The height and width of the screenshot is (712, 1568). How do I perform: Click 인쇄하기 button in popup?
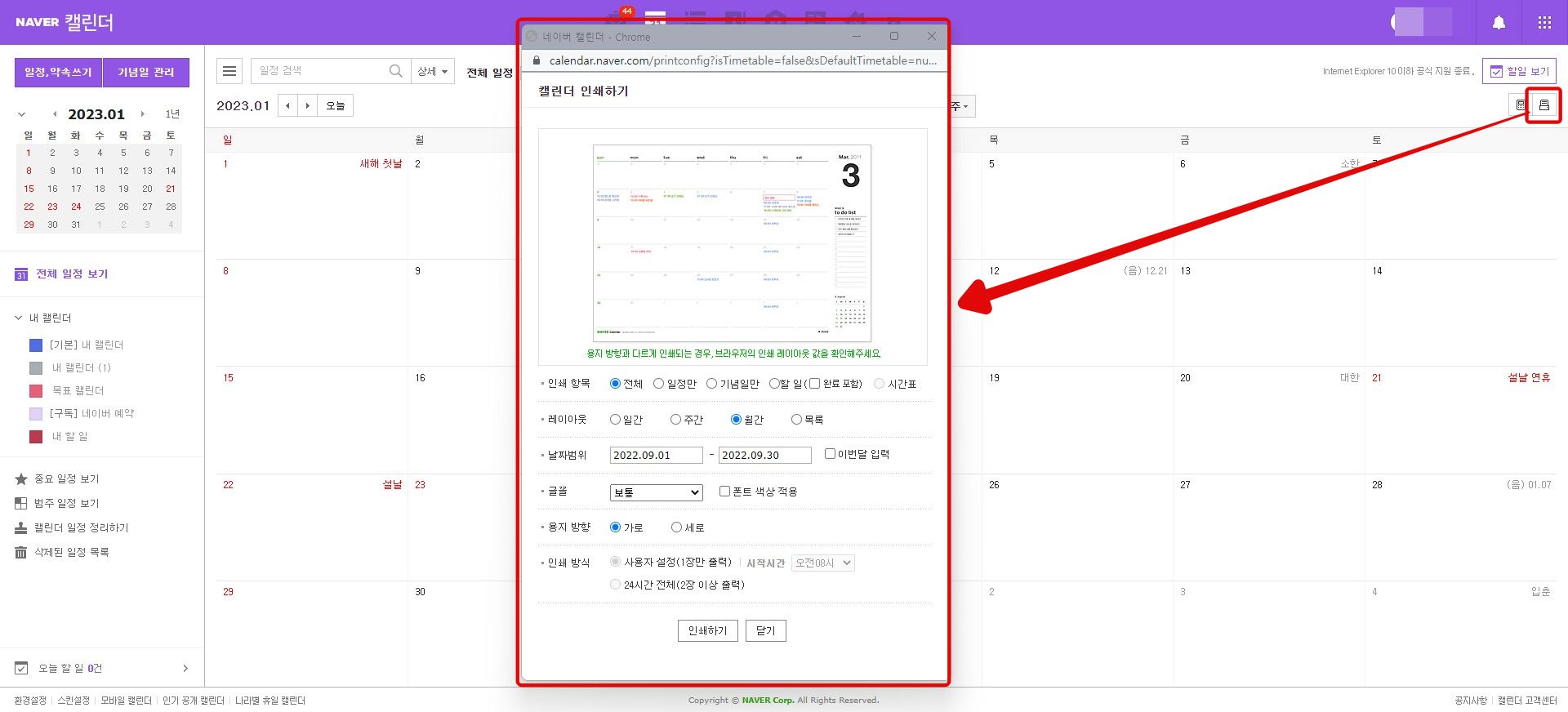click(x=707, y=630)
